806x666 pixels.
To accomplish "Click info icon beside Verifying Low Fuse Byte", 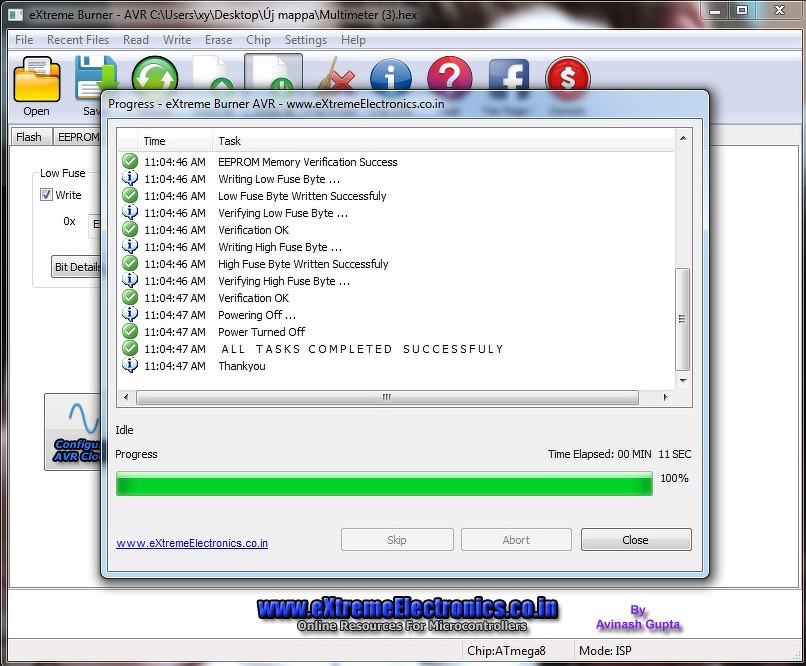I will coord(130,212).
